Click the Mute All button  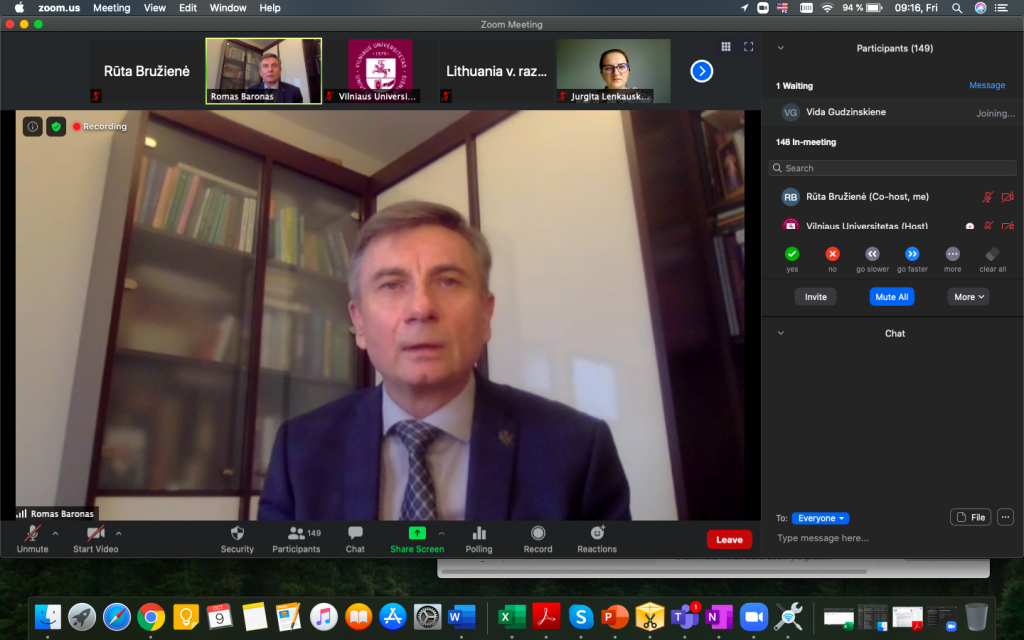pos(891,297)
